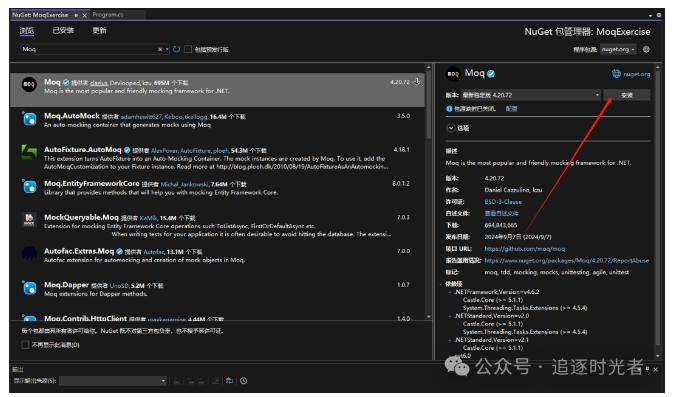This screenshot has height=397, width=678.
Task: Refresh the package search results
Action: (176, 49)
